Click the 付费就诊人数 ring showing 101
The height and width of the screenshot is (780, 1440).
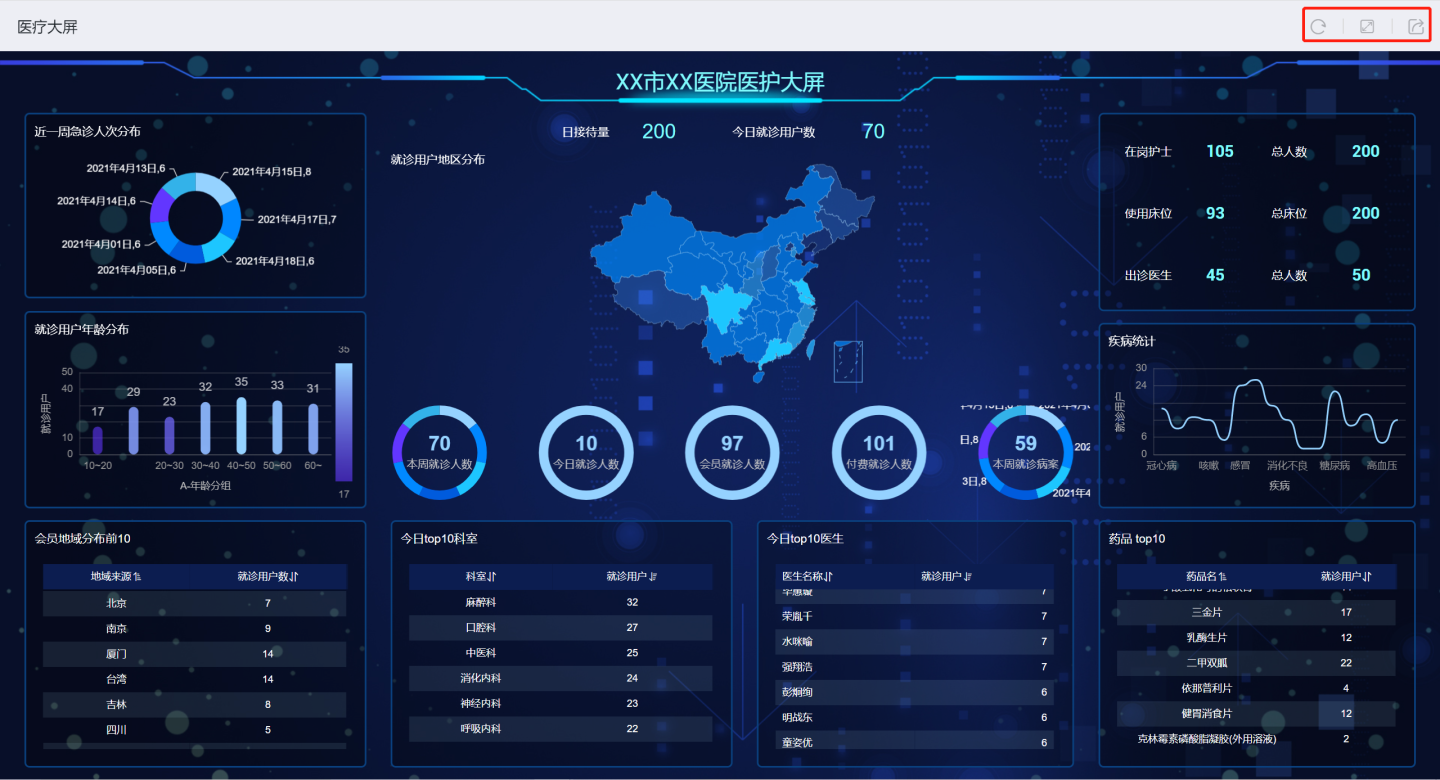coord(879,452)
